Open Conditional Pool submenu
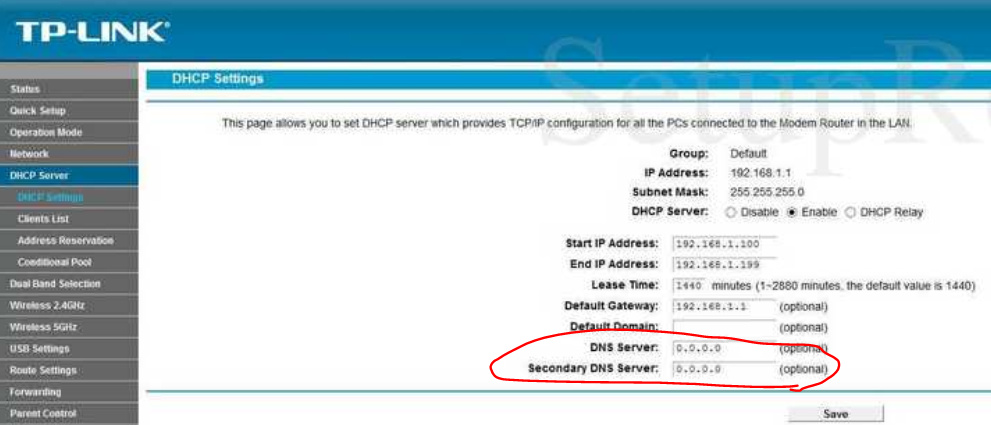Screen dimensions: 991x425 (54, 262)
